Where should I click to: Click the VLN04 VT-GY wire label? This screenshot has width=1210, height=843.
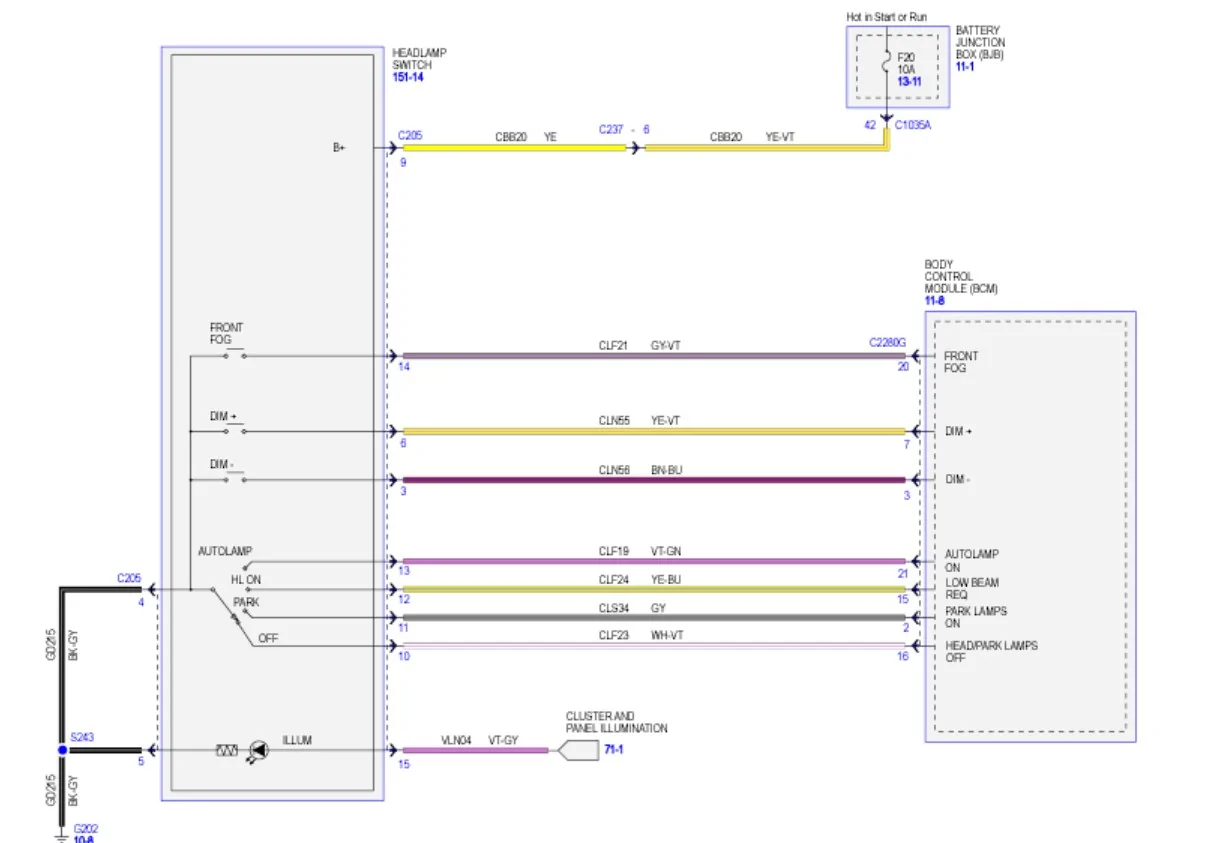tap(478, 739)
